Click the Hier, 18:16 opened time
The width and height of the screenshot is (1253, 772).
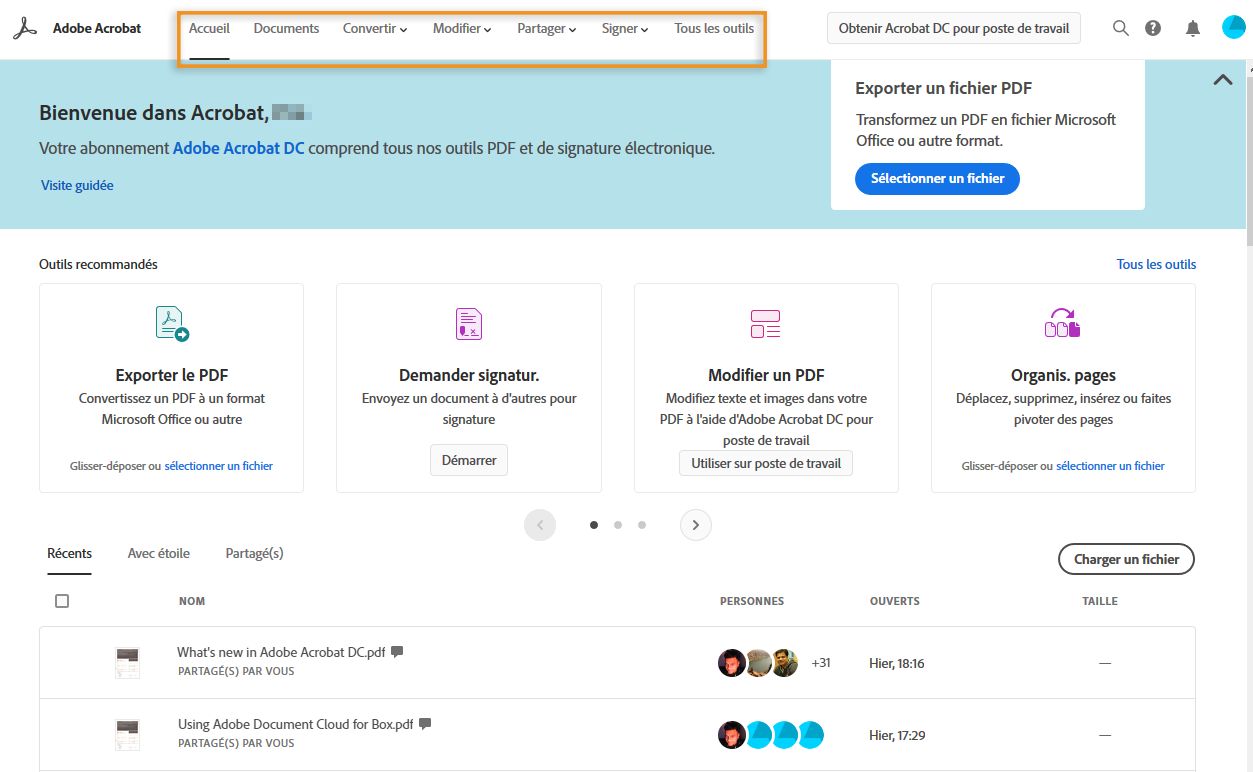[x=897, y=663]
